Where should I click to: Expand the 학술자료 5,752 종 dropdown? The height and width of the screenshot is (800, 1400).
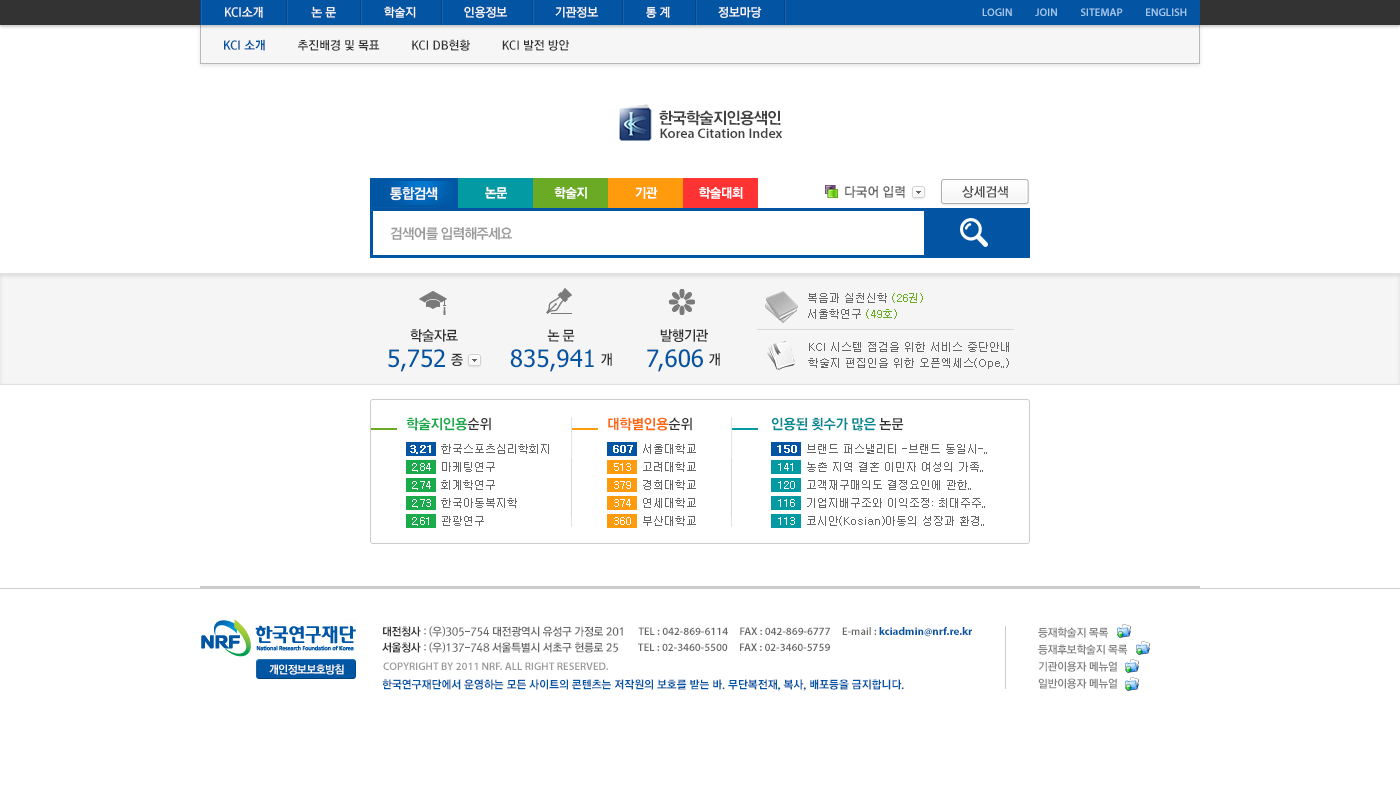pyautogui.click(x=474, y=360)
